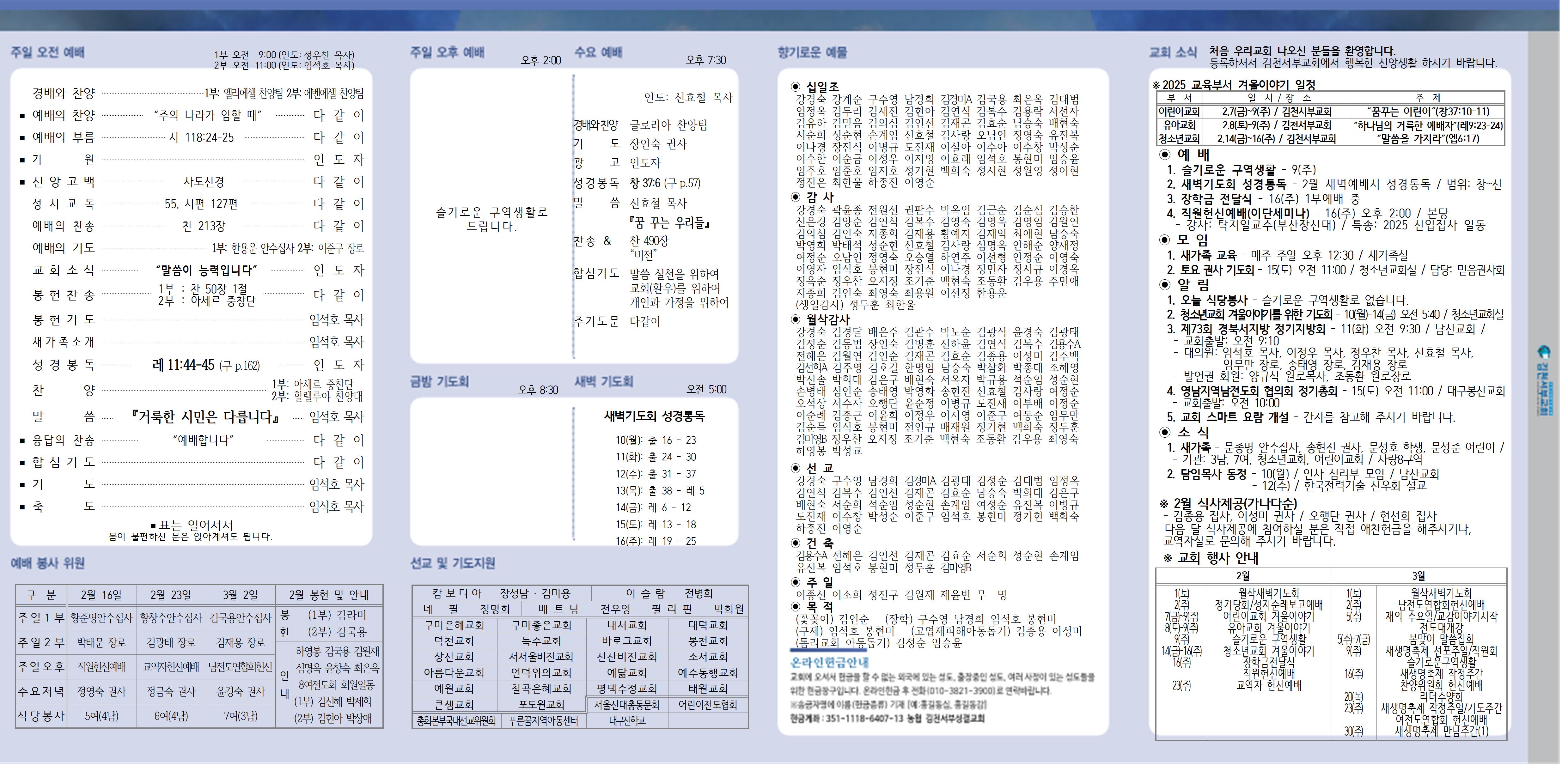Click '장인숙 권사' prayer leader
Image resolution: width=1568 pixels, height=765 pixels.
658,144
